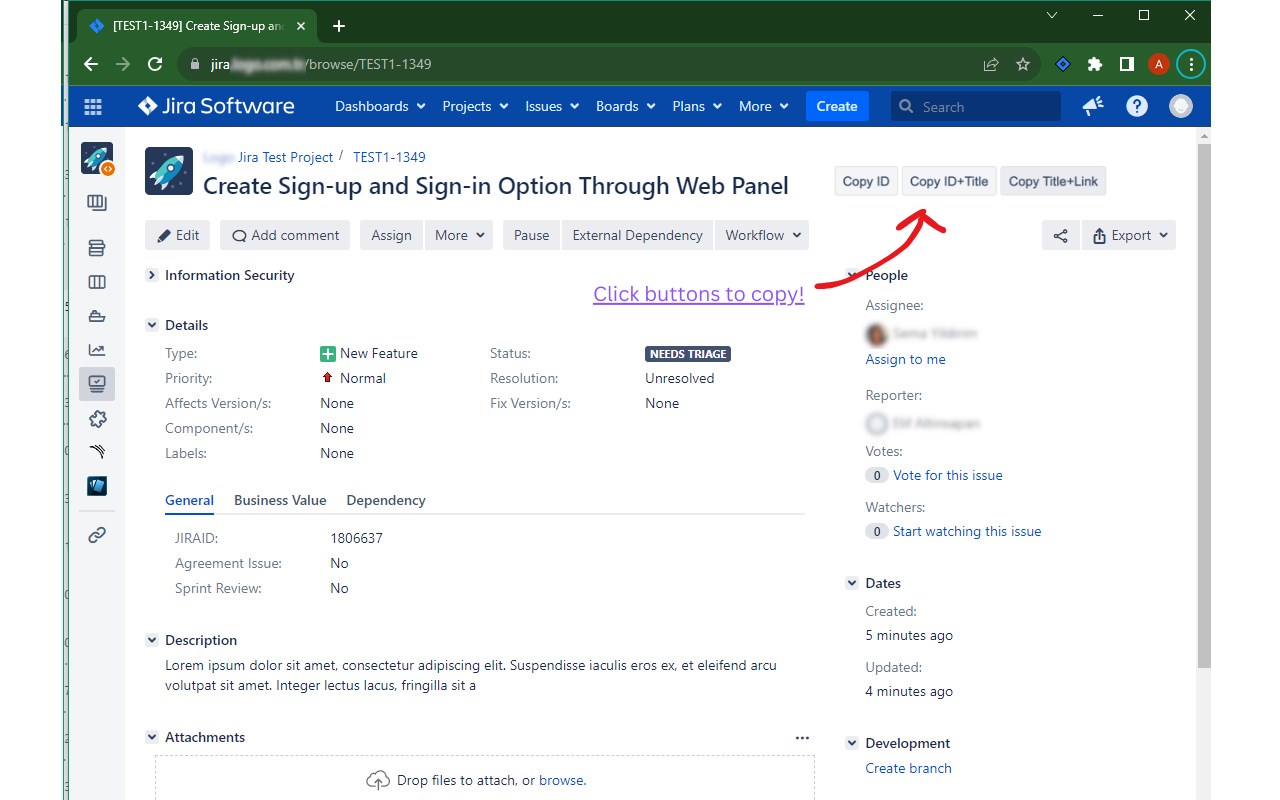Image resolution: width=1280 pixels, height=800 pixels.
Task: Click the Jira search field
Action: click(976, 106)
